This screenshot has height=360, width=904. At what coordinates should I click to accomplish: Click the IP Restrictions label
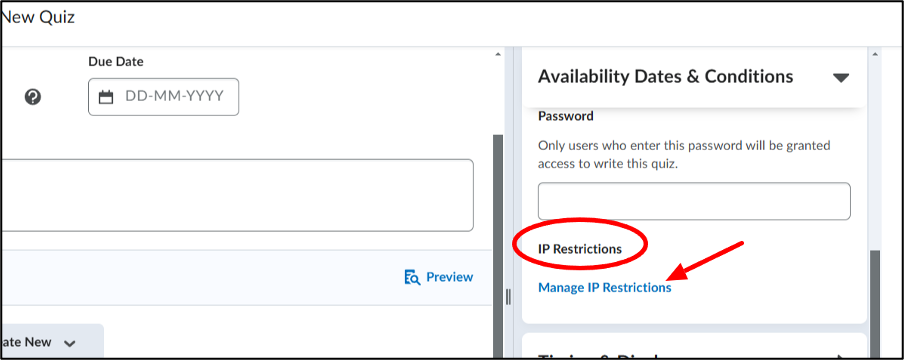(x=580, y=249)
